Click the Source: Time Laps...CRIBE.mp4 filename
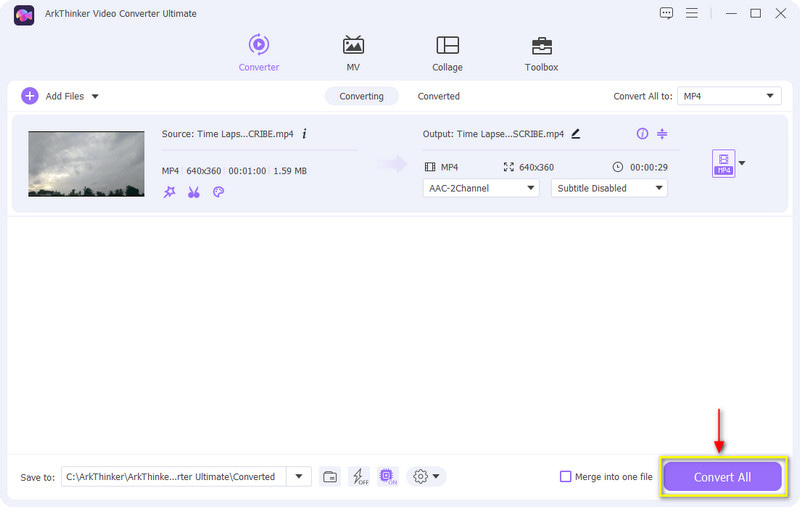The width and height of the screenshot is (800, 507). click(x=228, y=134)
